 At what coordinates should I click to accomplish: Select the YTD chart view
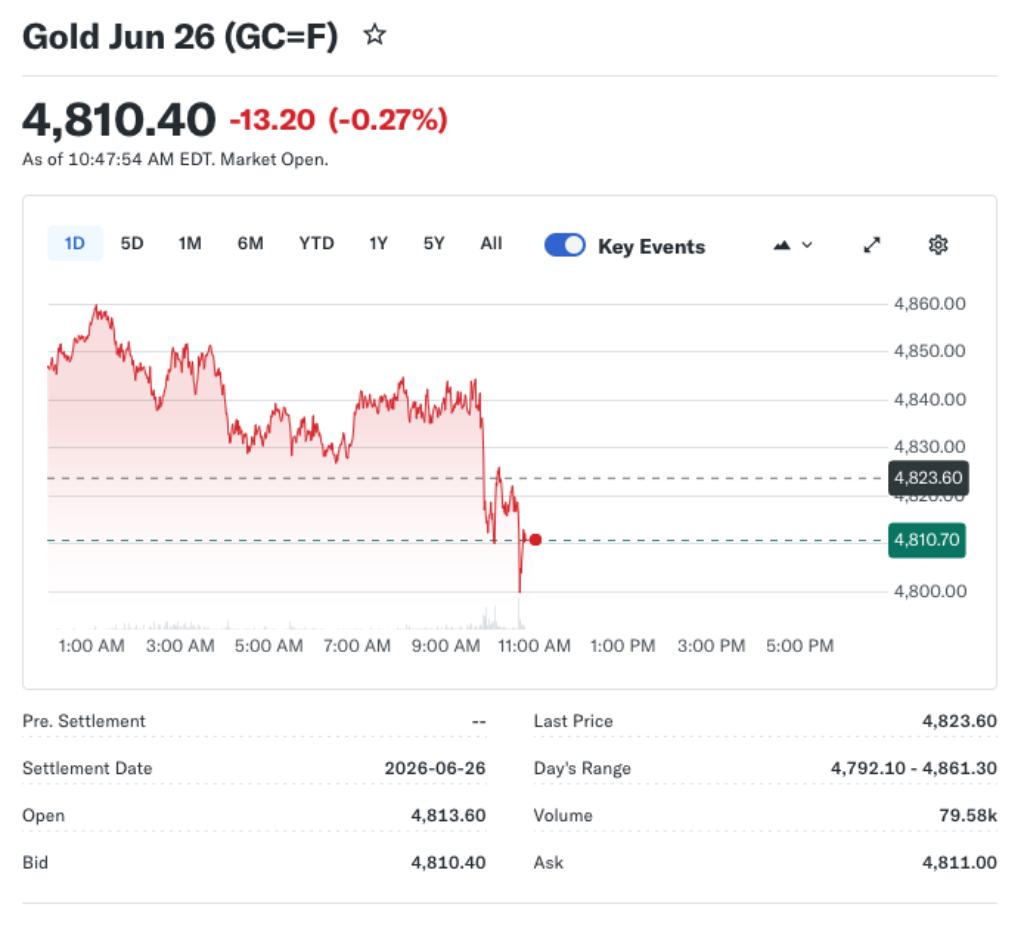(x=316, y=243)
